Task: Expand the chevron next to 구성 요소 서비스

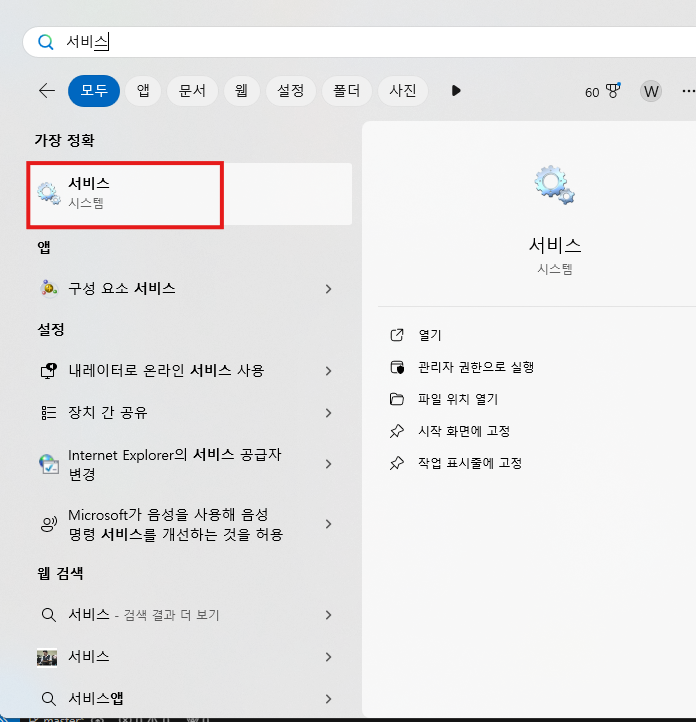Action: 328,289
